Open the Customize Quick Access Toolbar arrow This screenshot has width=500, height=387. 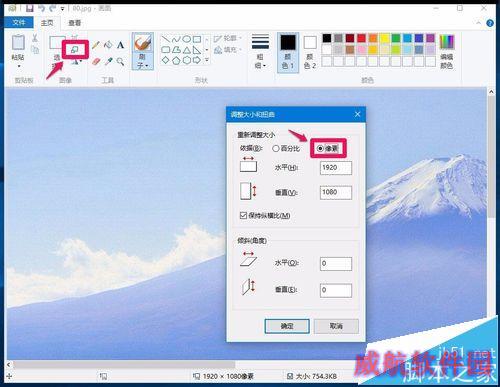click(62, 8)
